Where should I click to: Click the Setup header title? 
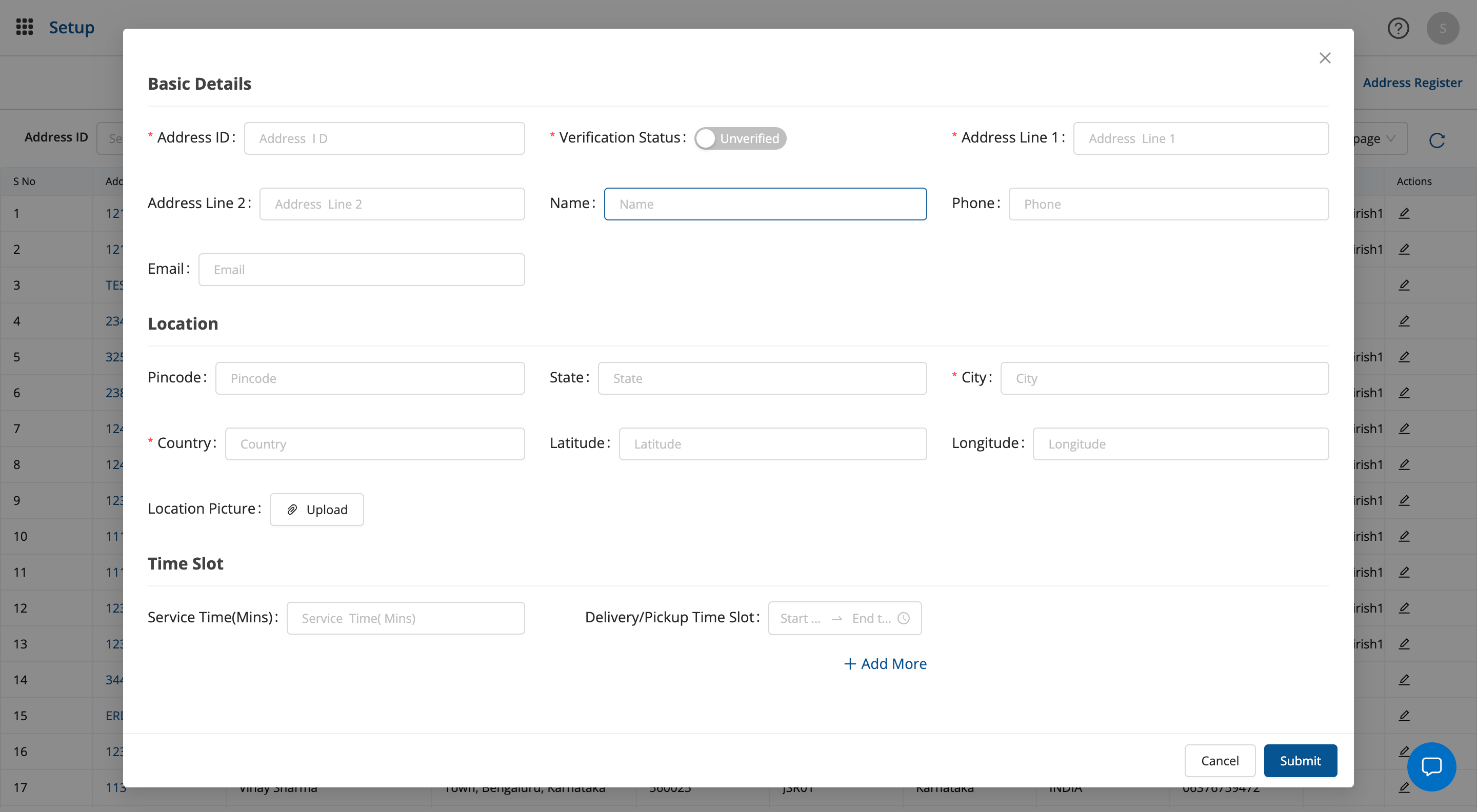[x=72, y=27]
